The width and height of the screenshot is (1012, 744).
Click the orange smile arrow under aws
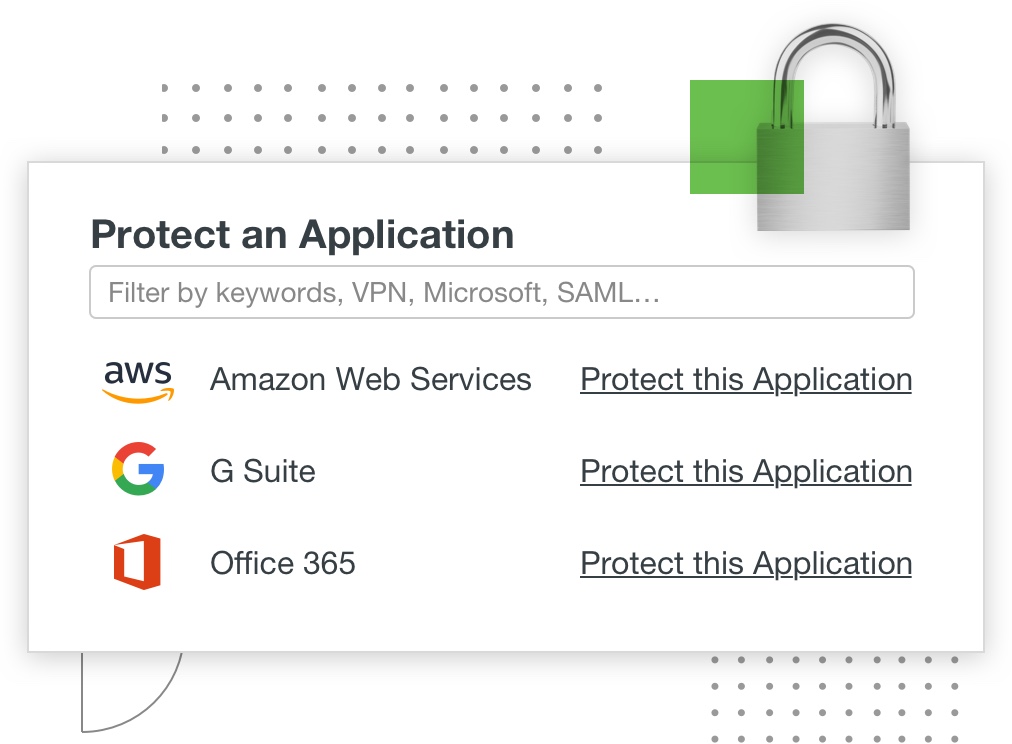tap(140, 396)
